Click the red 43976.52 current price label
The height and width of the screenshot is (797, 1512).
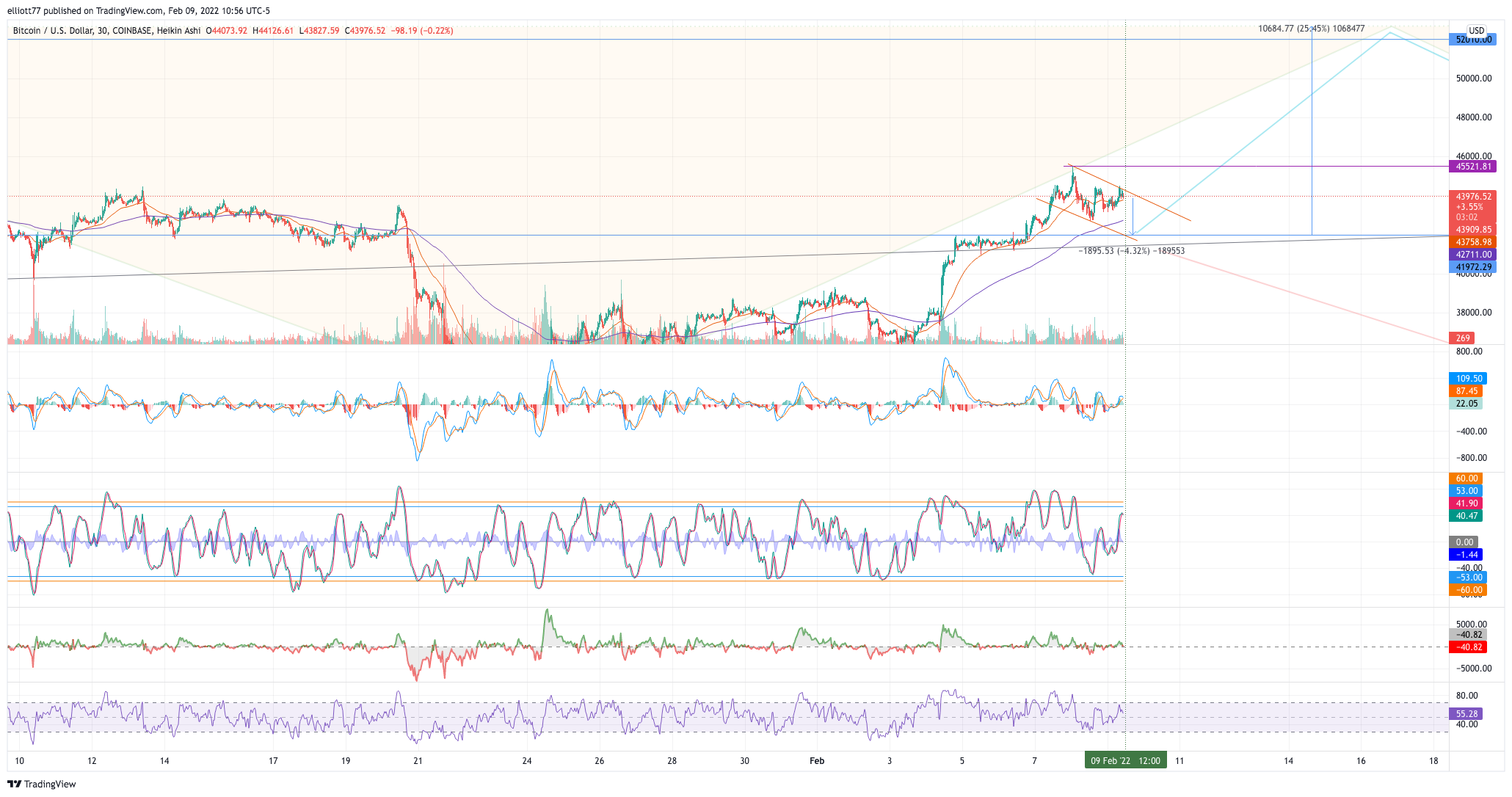(1472, 197)
